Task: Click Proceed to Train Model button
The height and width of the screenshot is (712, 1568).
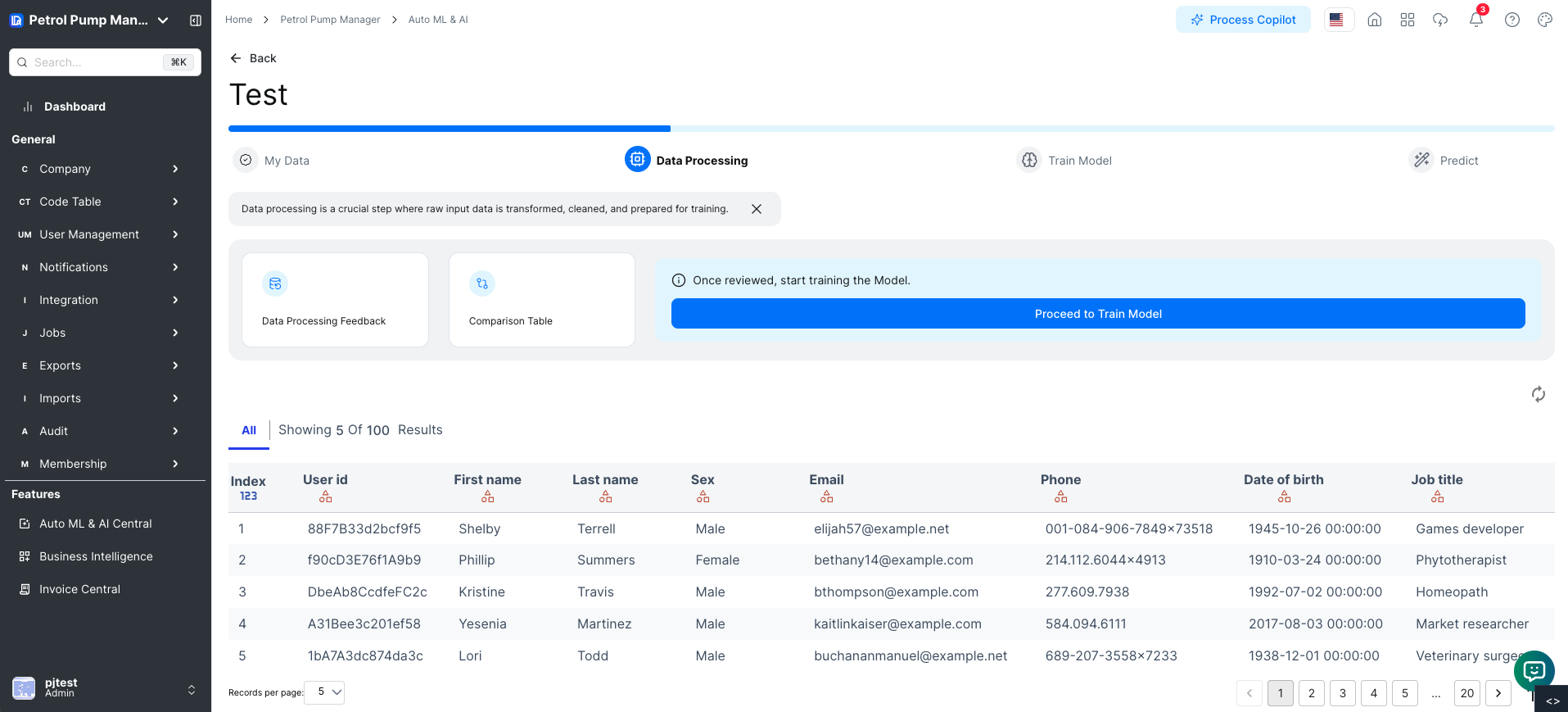Action: (x=1097, y=314)
